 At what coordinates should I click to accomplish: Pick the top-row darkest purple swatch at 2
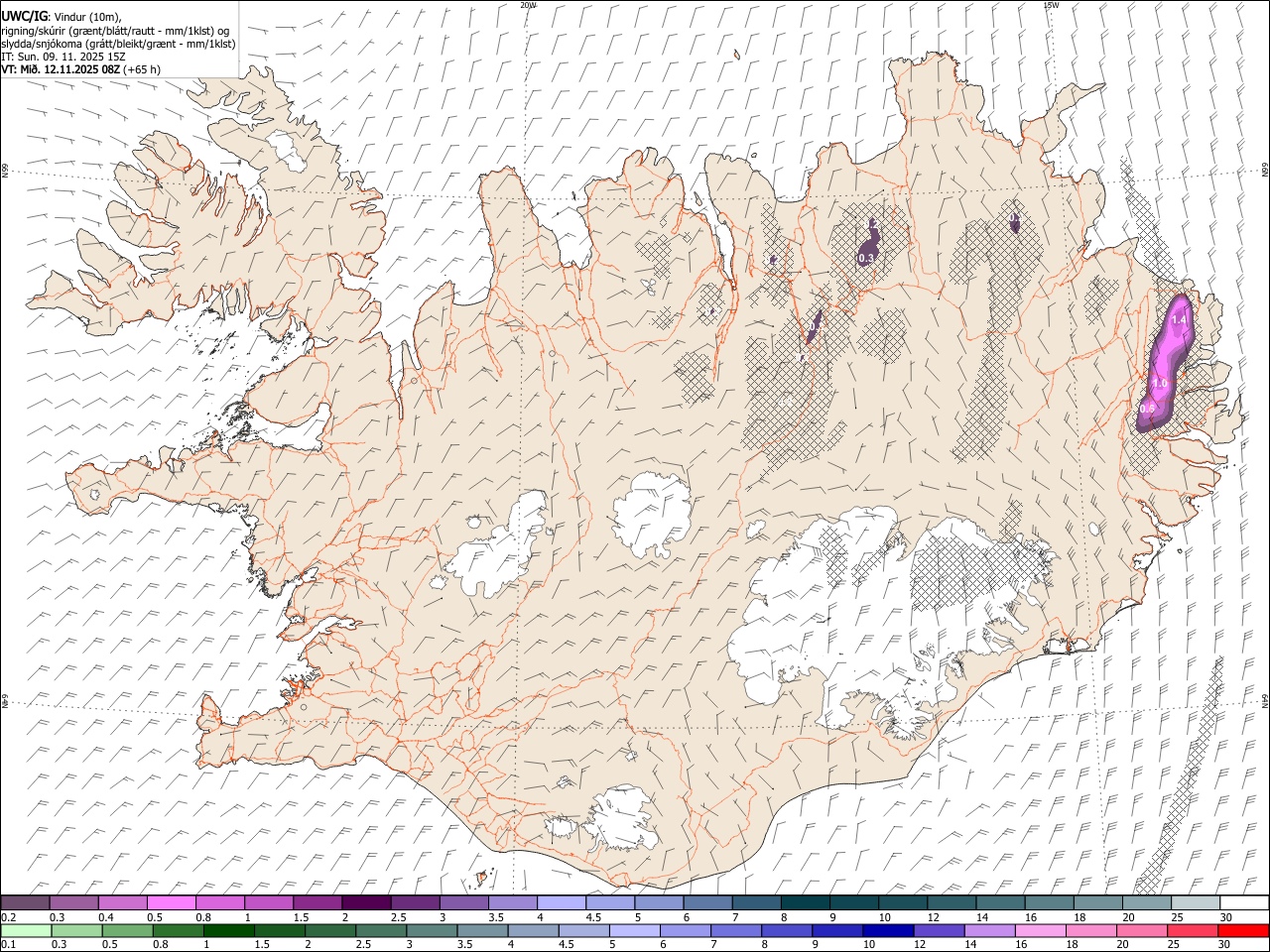[x=365, y=902]
